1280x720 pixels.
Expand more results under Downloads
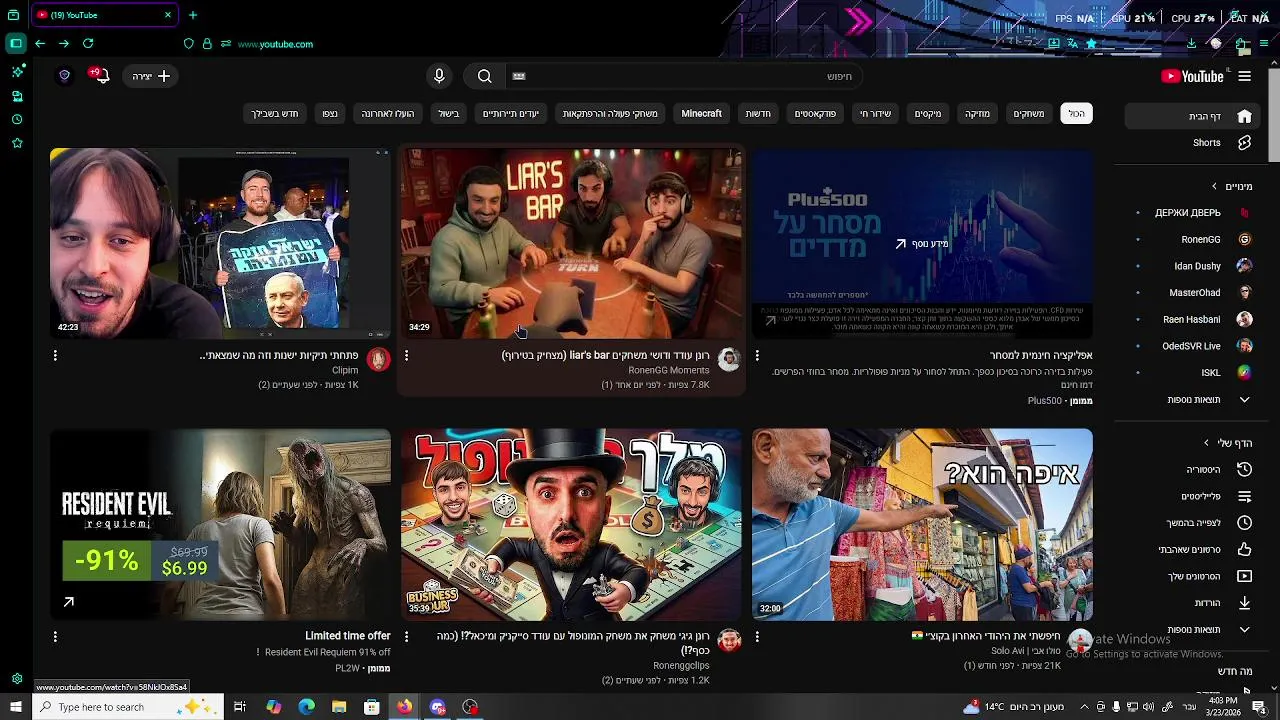[x=1192, y=630]
